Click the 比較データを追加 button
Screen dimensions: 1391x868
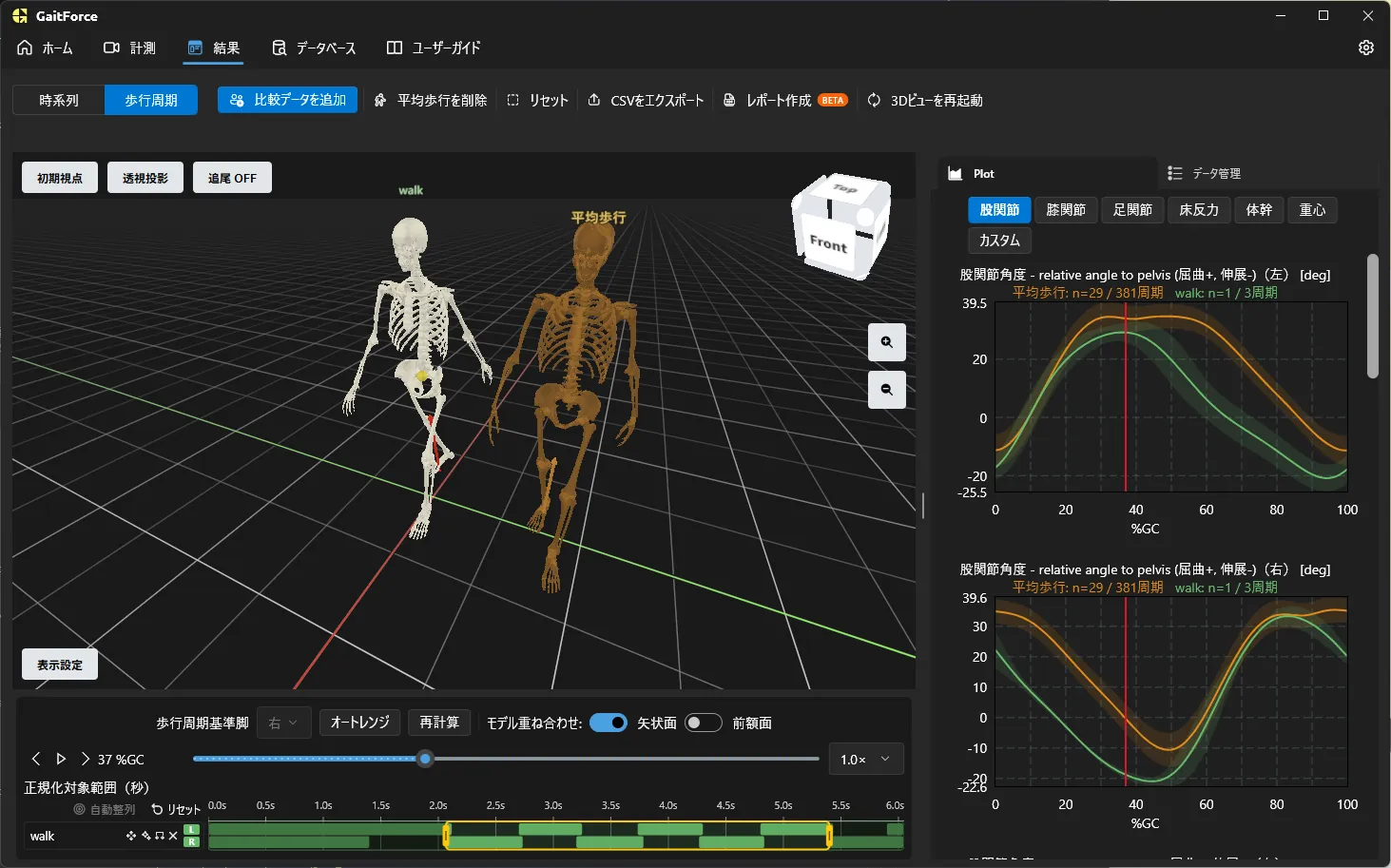288,100
